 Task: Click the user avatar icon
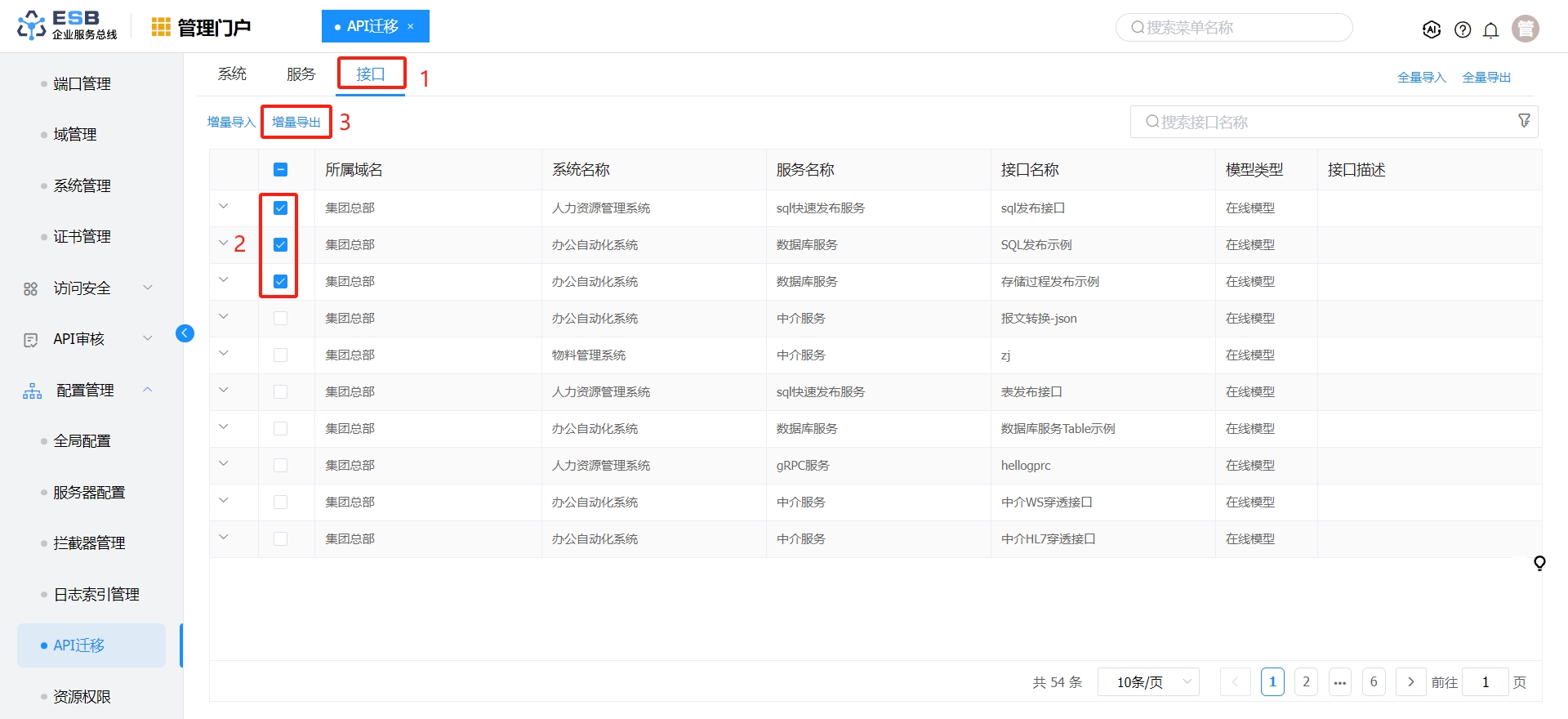coord(1525,29)
